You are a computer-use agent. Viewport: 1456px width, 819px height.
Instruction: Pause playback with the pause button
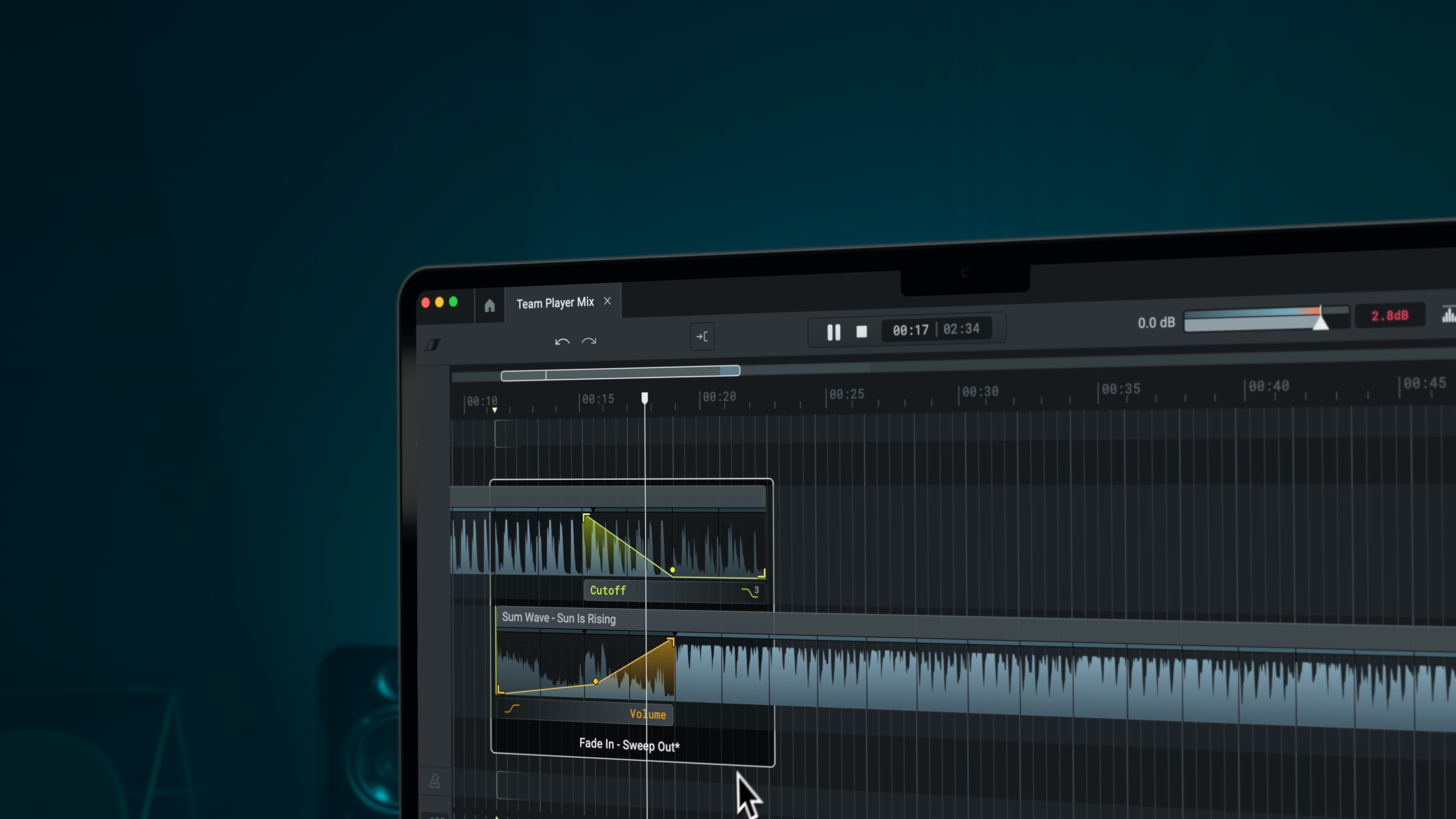pyautogui.click(x=833, y=333)
